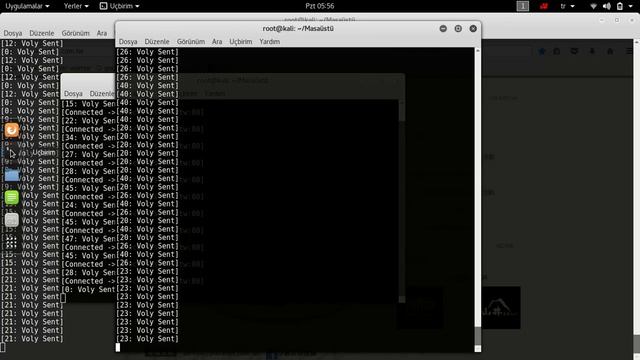Click the cursor block at the front terminal prompt

tap(118, 347)
